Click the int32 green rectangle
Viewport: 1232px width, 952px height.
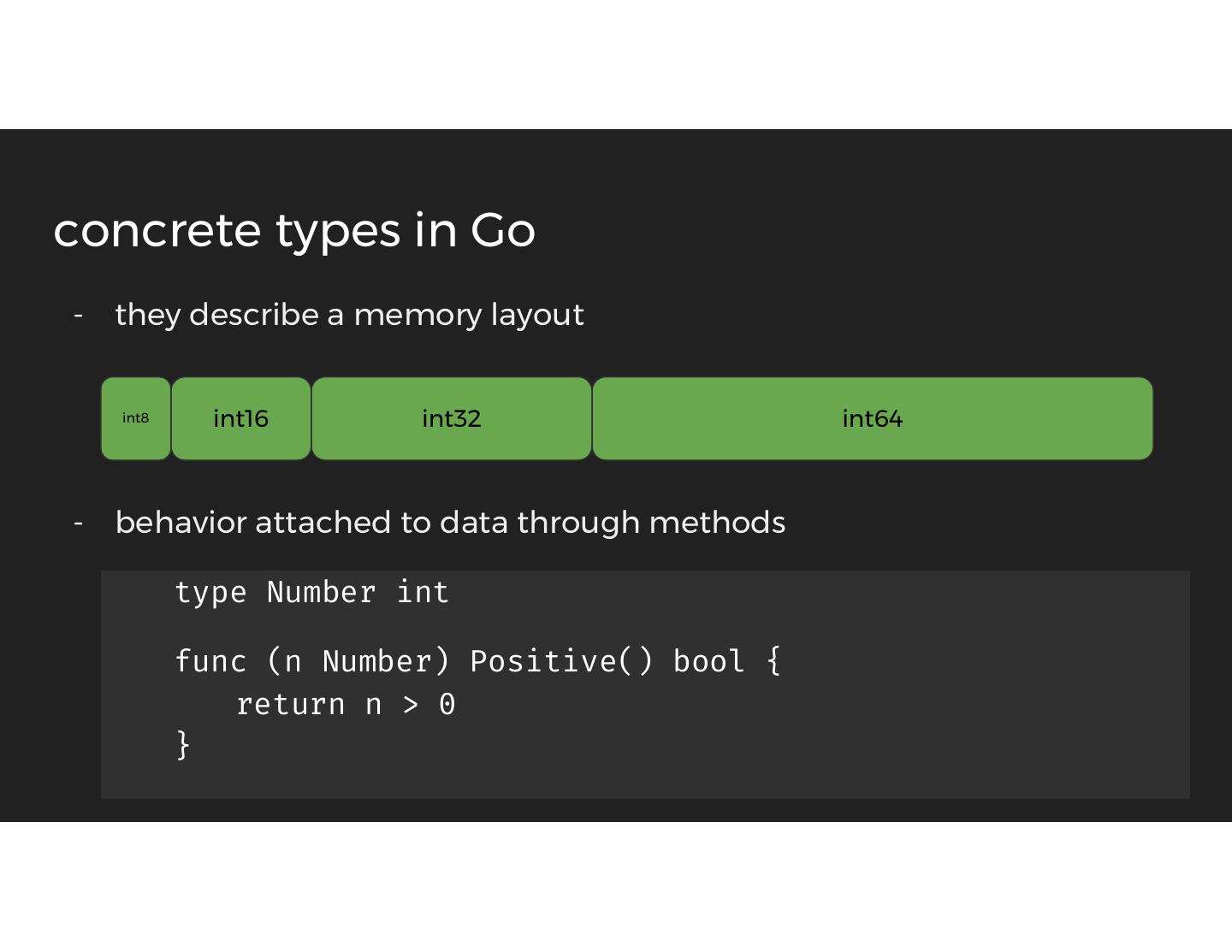click(451, 418)
